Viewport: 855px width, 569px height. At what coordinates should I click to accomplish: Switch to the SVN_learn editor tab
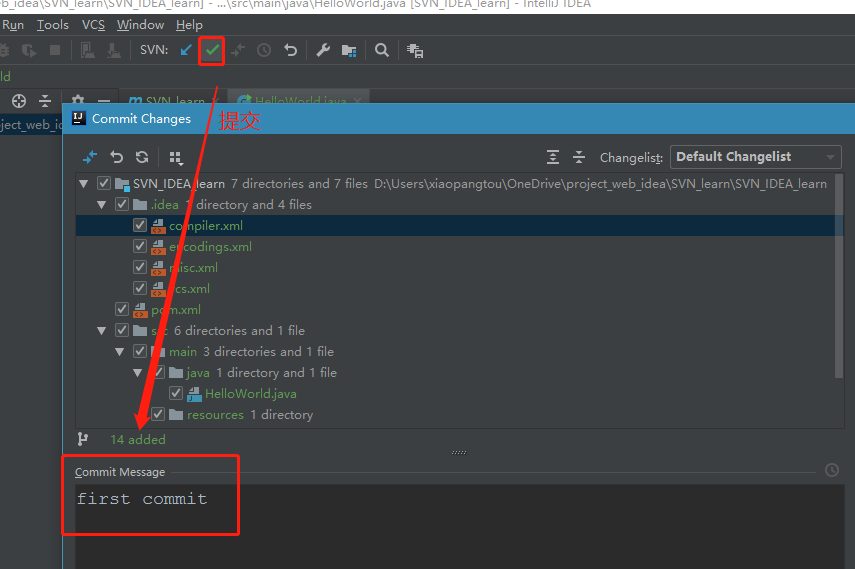tap(172, 99)
